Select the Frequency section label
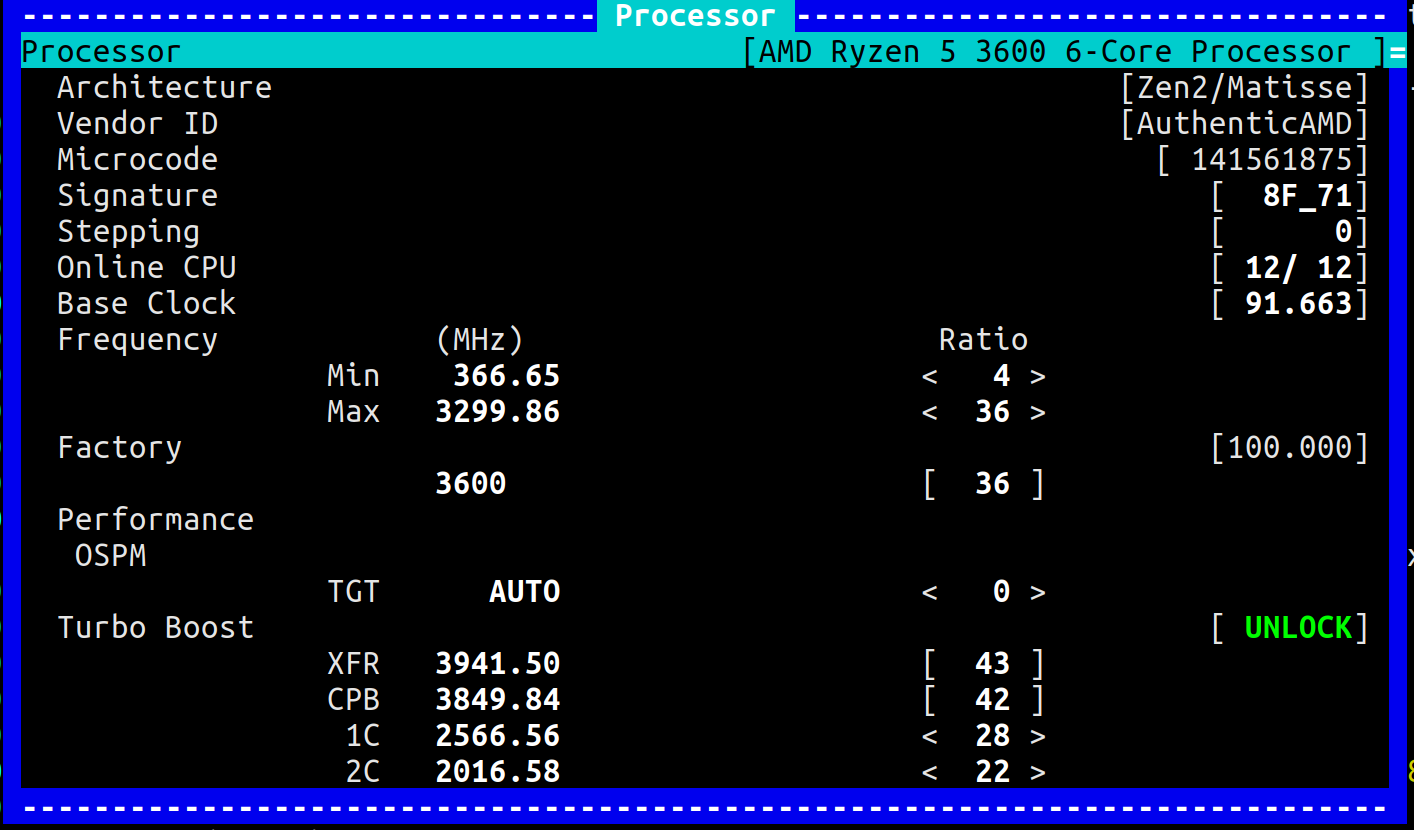The height and width of the screenshot is (830, 1414). click(137, 340)
